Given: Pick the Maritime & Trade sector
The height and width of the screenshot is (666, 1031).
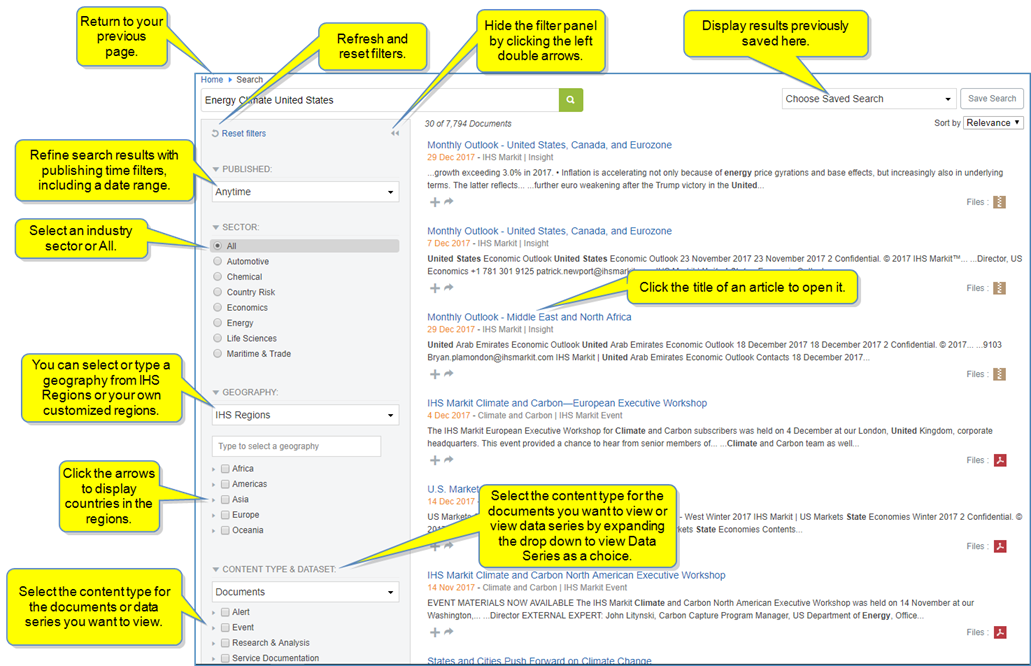Looking at the screenshot, I should 218,354.
